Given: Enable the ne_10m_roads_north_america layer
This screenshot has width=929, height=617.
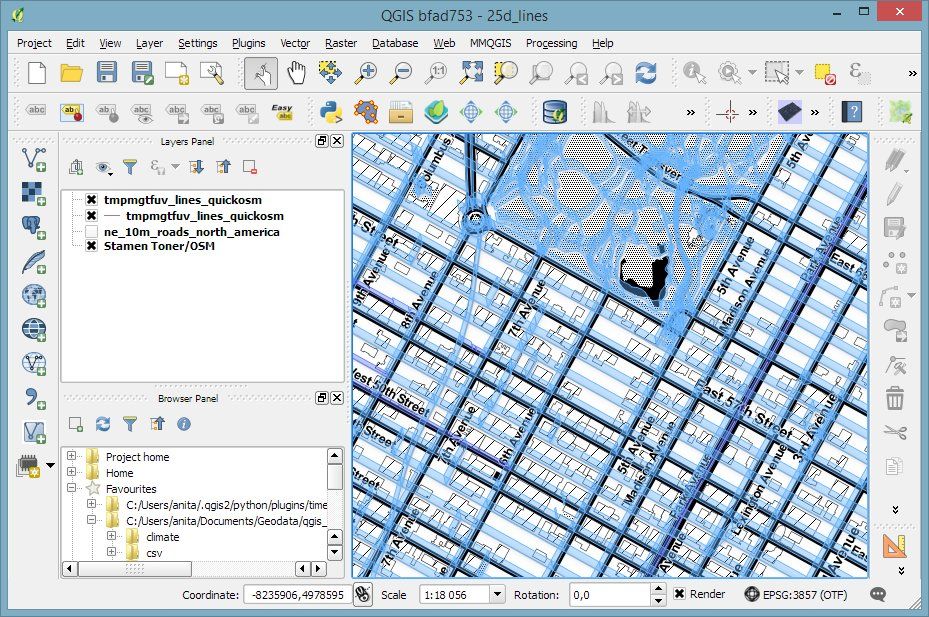Looking at the screenshot, I should (x=92, y=231).
